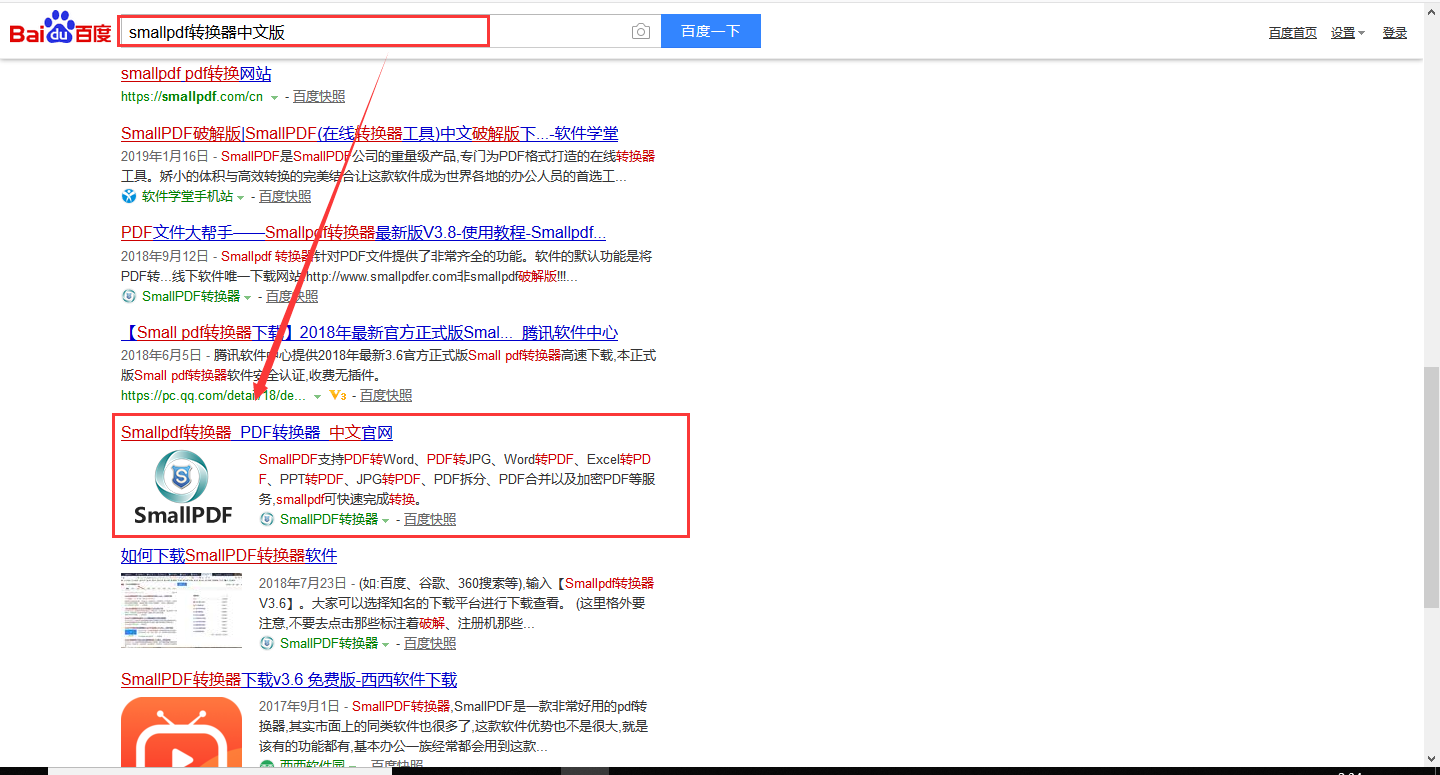The width and height of the screenshot is (1440, 775).
Task: Click SmallPDF转换器 favicon in PDF文件大帮手 result
Action: pyautogui.click(x=128, y=296)
